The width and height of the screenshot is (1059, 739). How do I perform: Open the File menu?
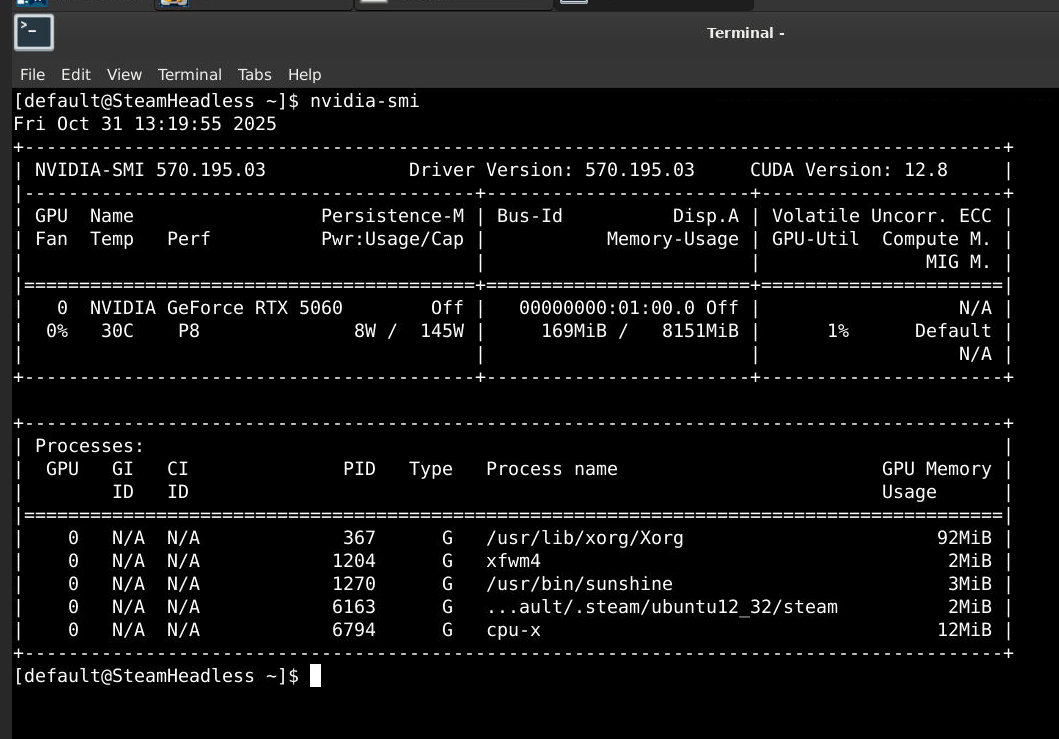click(32, 75)
